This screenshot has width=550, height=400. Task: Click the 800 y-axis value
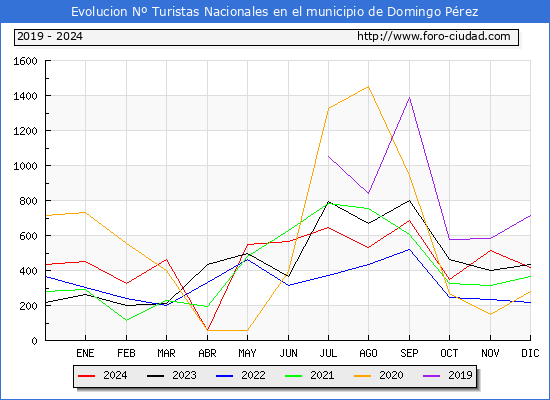pos(28,201)
